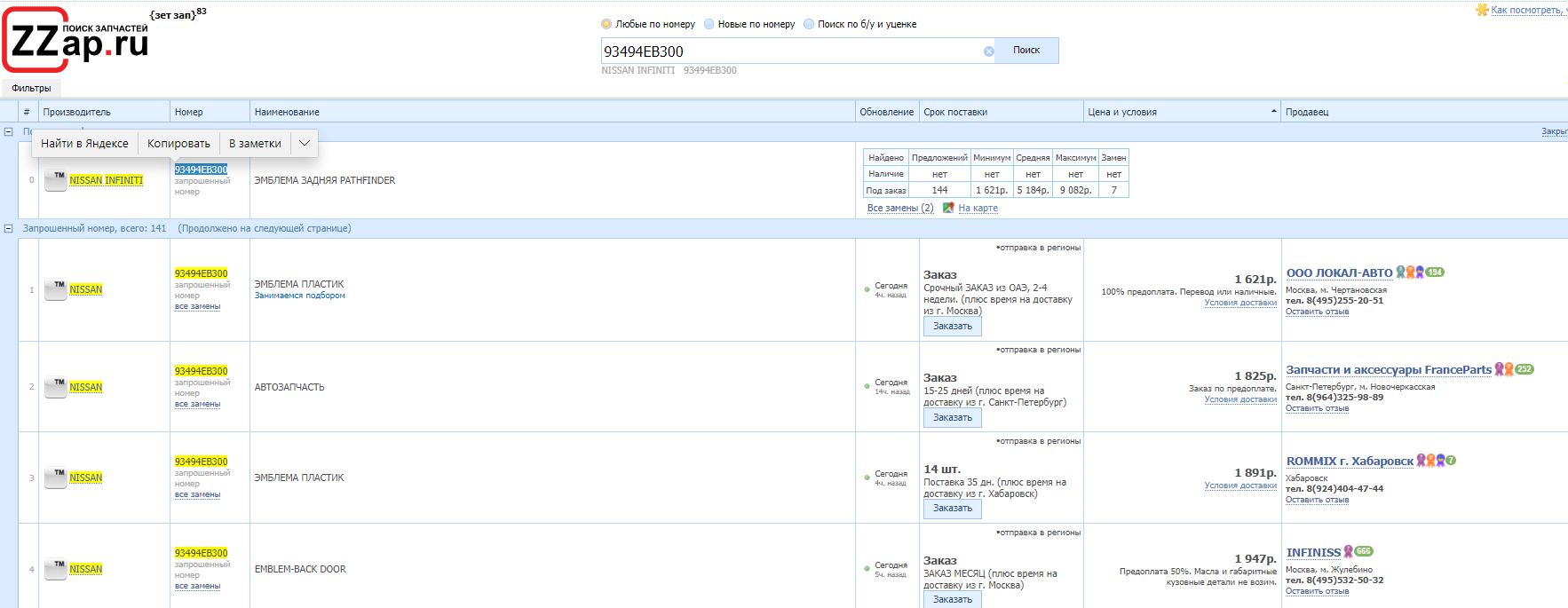Click the award ribbons next to FranceParts
This screenshot has width=1568, height=608.
pyautogui.click(x=1504, y=369)
